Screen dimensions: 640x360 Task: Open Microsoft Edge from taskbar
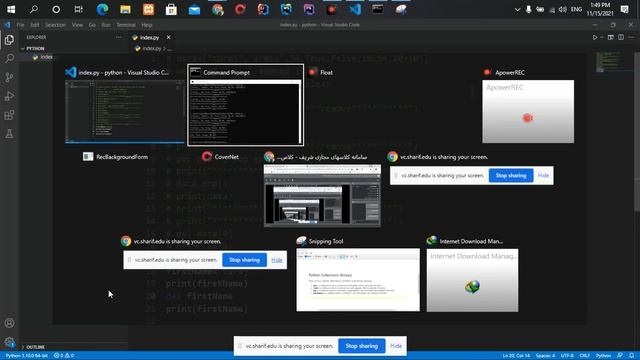point(102,9)
